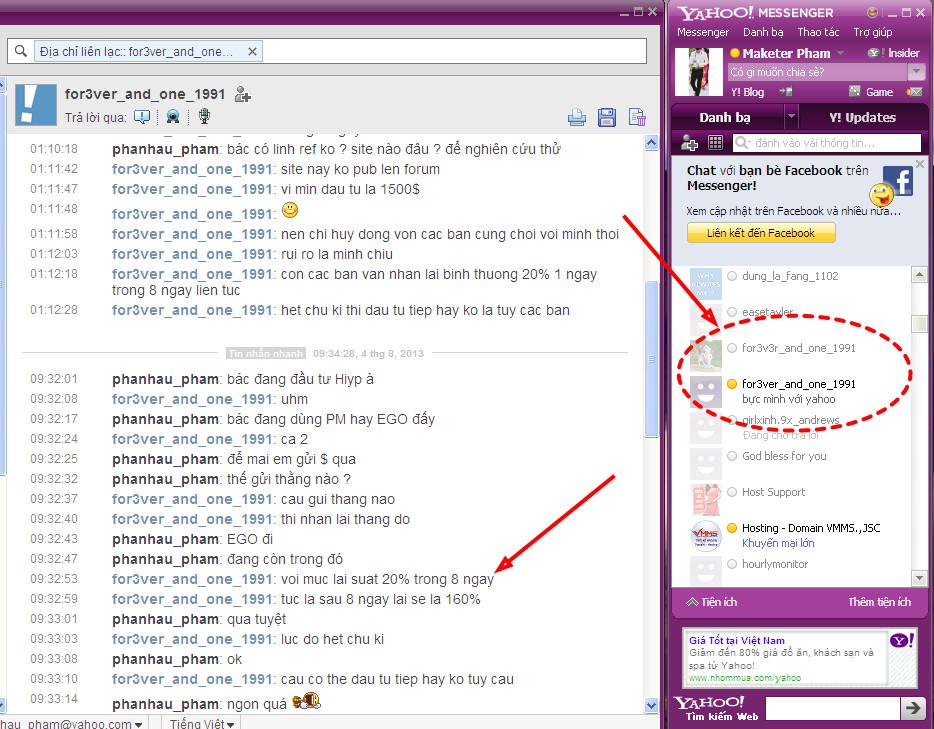Click the contact list scroll up arrow
The width and height of the screenshot is (934, 729).
click(x=919, y=275)
